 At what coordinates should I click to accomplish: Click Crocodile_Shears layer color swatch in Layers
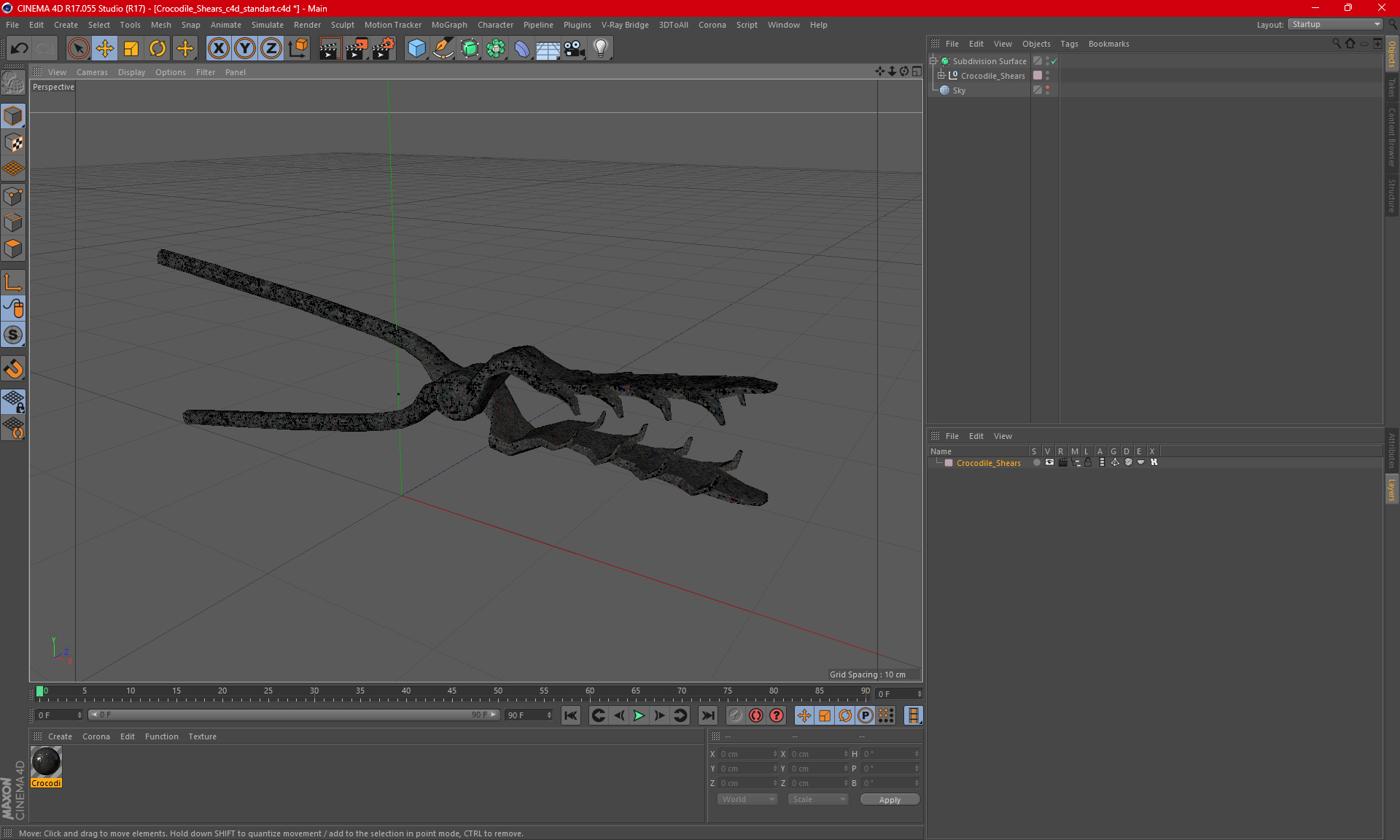[949, 463]
